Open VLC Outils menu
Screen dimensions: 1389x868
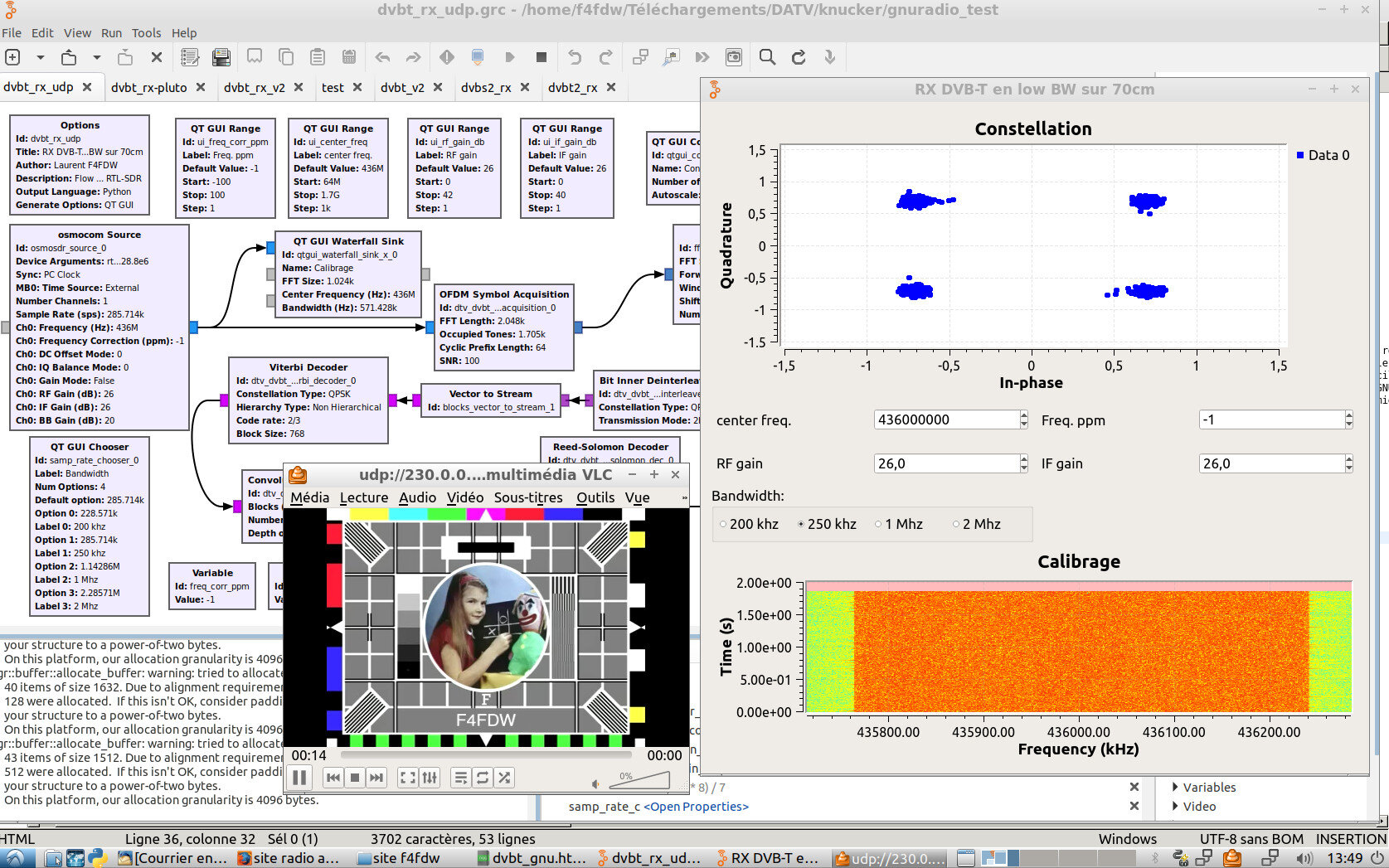click(x=595, y=497)
